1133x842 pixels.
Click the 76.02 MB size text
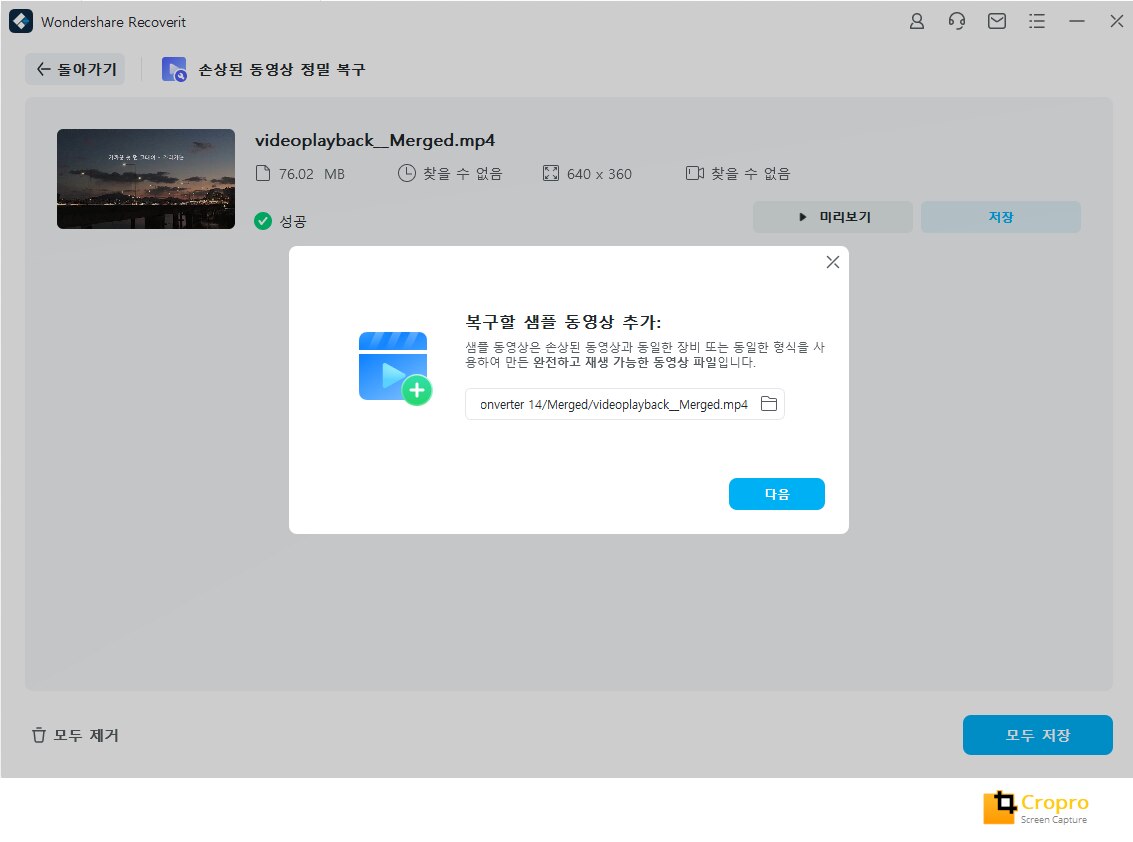click(x=311, y=174)
